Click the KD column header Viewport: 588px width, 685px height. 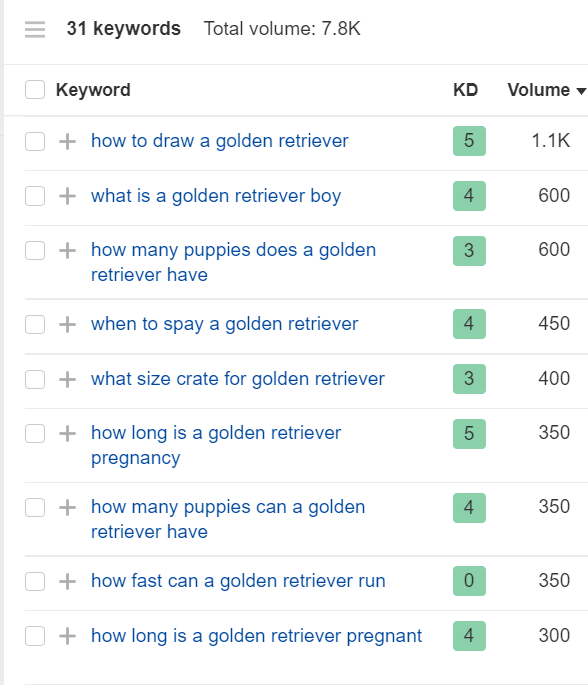tap(465, 90)
